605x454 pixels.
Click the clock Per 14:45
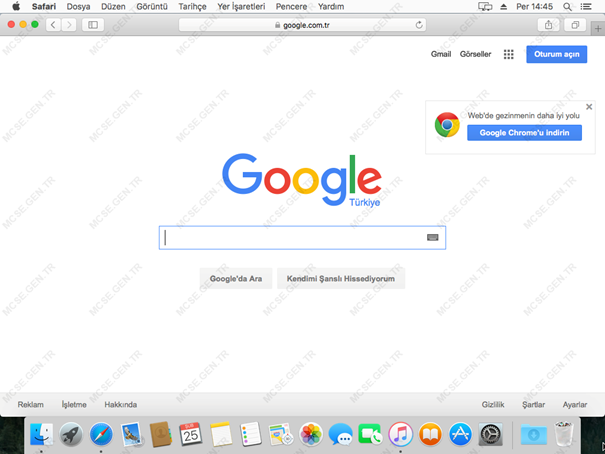(534, 7)
